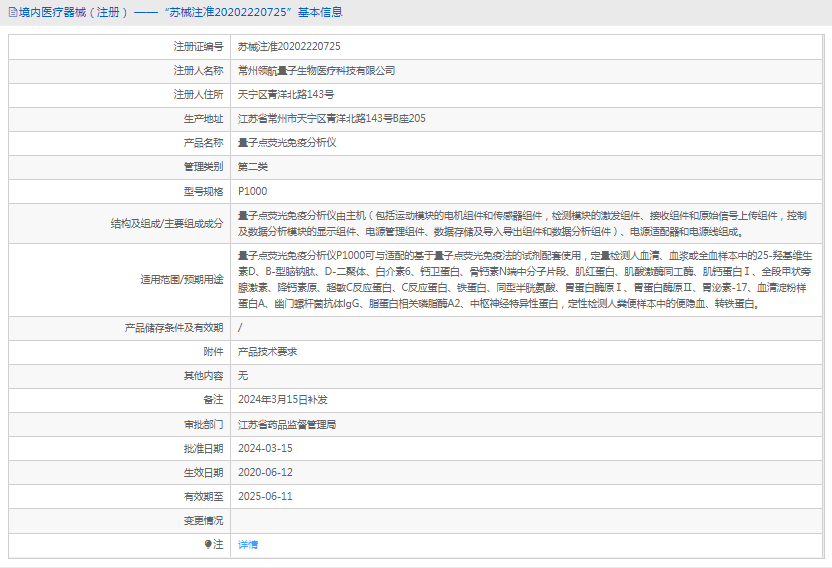Image resolution: width=832 pixels, height=568 pixels.
Task: Click the 批准日期 label
Action: pyautogui.click(x=203, y=449)
